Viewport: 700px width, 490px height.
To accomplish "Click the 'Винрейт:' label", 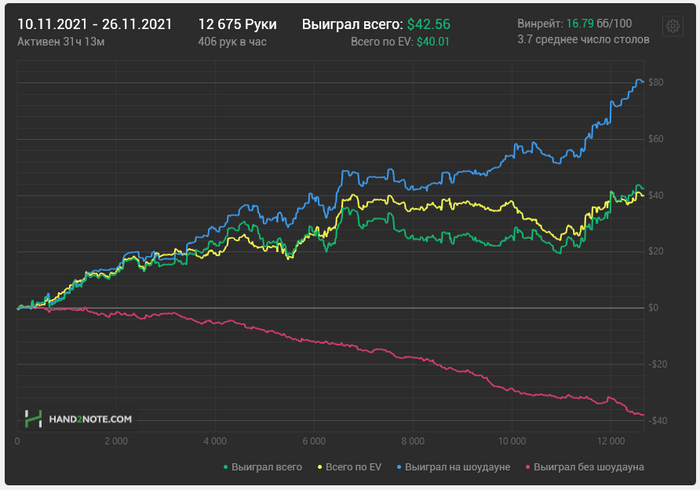I will coord(540,23).
